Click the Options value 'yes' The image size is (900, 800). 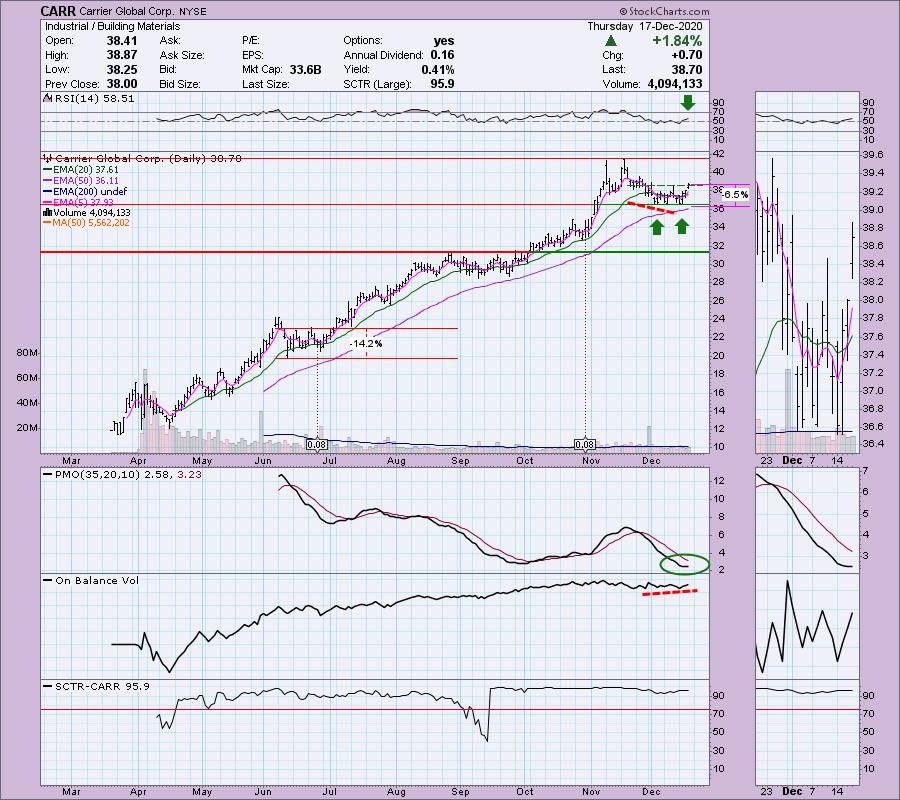[x=444, y=41]
